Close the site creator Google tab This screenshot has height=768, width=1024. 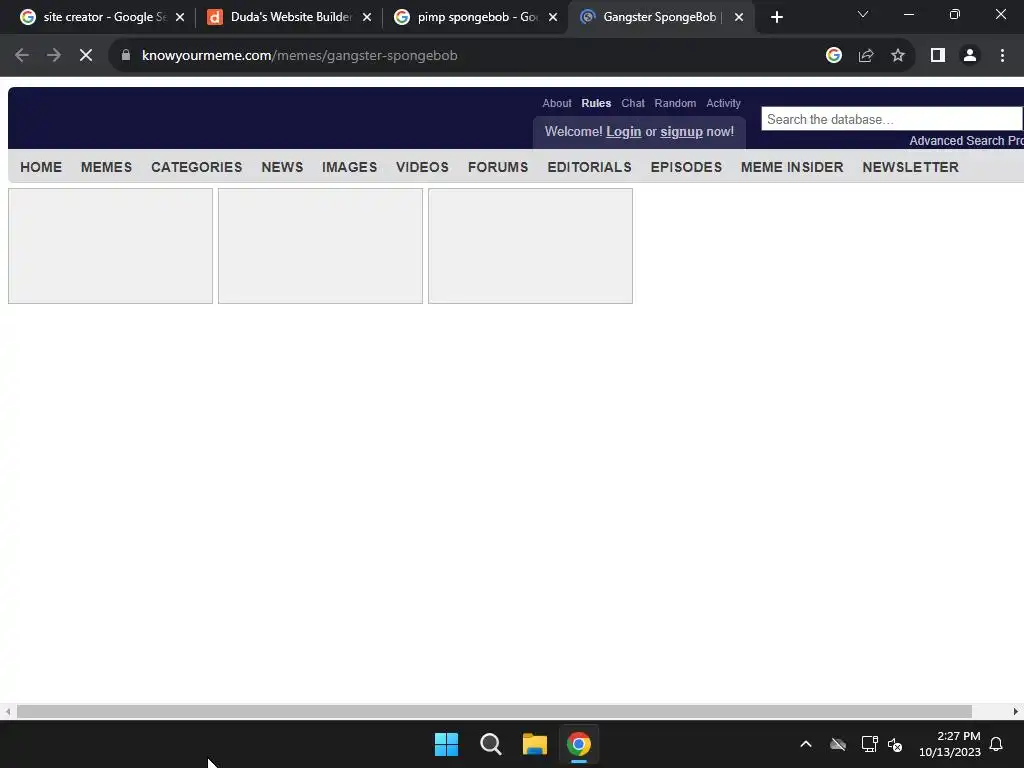pos(180,18)
